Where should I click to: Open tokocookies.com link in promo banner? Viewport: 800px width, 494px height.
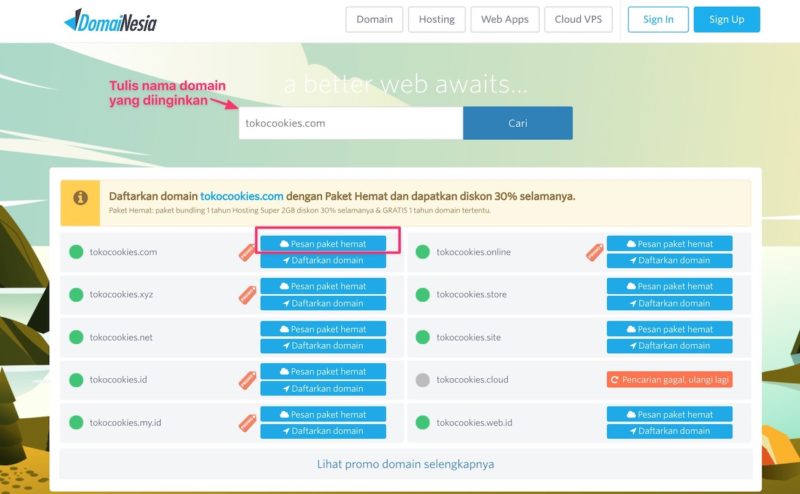coord(241,196)
